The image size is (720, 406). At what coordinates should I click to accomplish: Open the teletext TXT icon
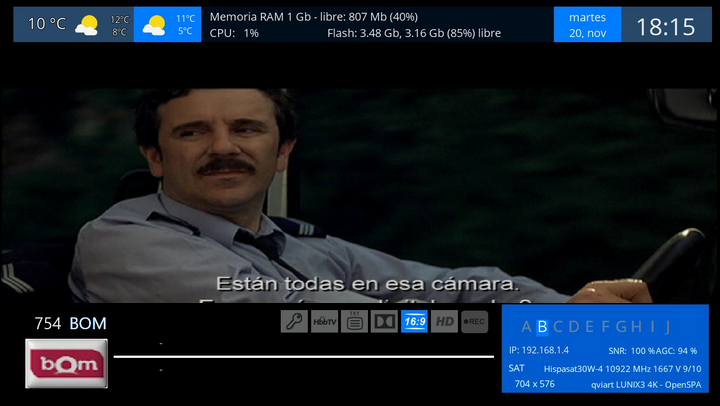(x=354, y=321)
